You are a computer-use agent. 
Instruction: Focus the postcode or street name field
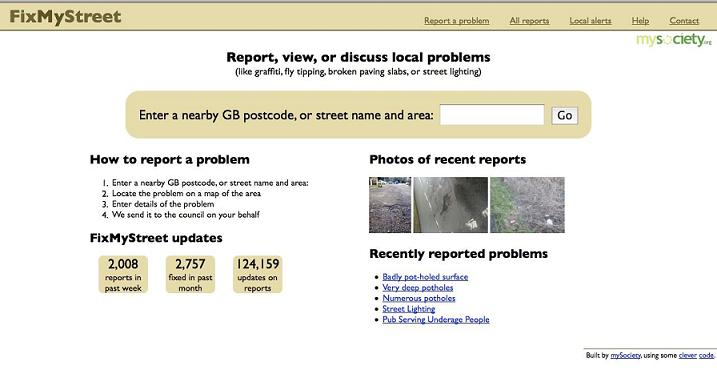[492, 115]
